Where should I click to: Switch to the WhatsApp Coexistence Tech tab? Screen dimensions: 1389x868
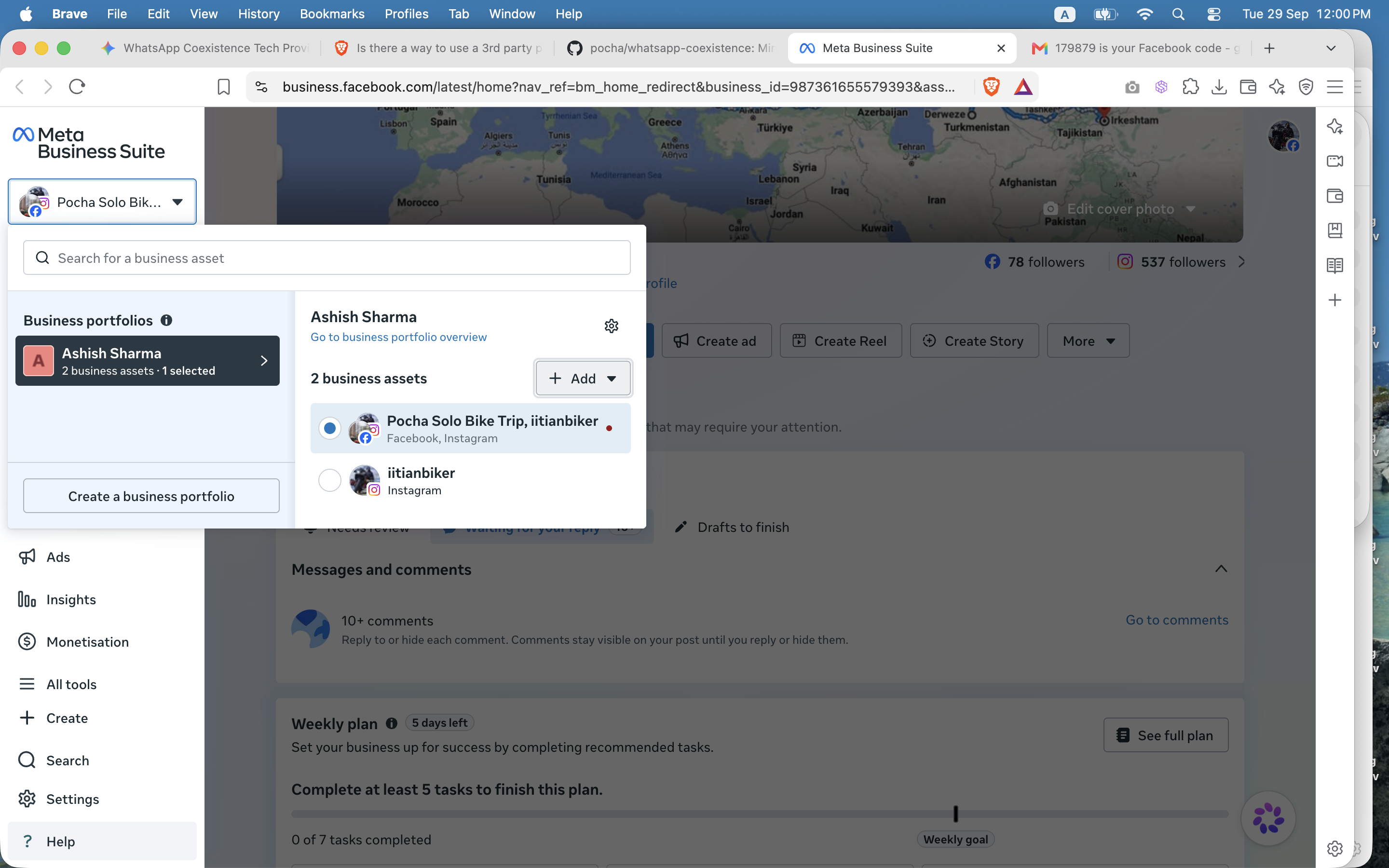point(205,48)
